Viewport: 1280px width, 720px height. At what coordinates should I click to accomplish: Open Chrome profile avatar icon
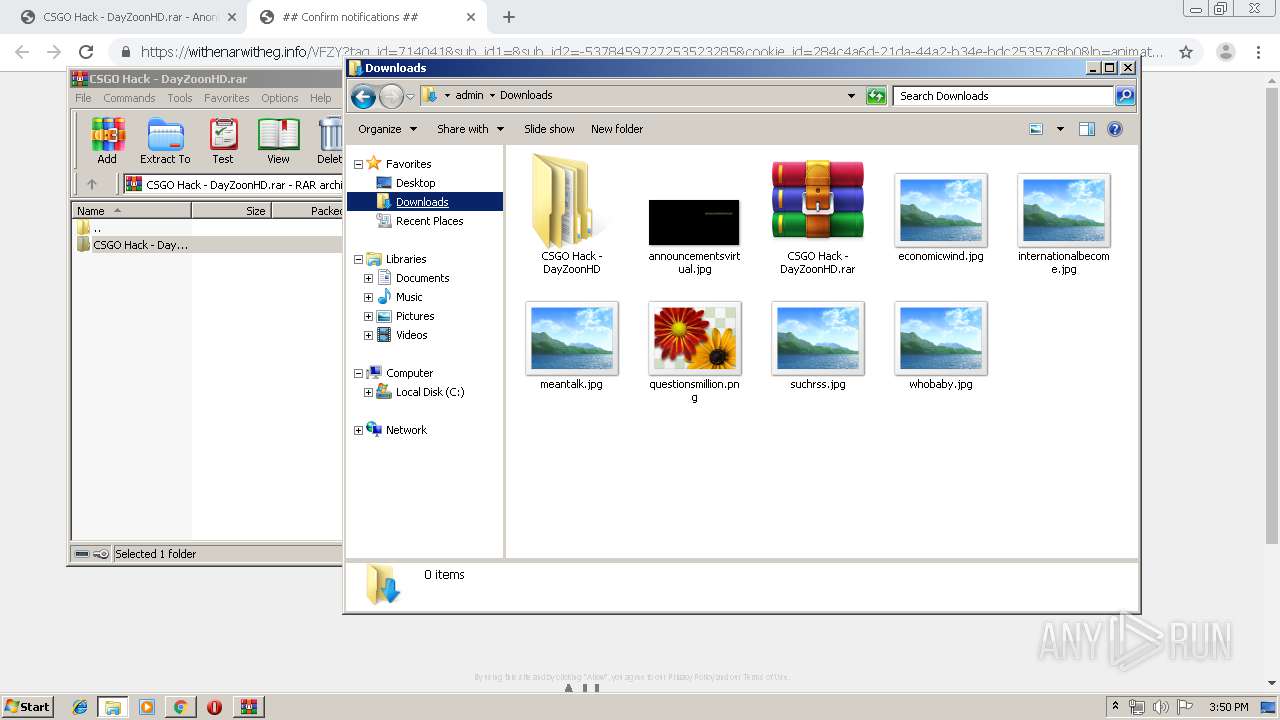(1225, 52)
